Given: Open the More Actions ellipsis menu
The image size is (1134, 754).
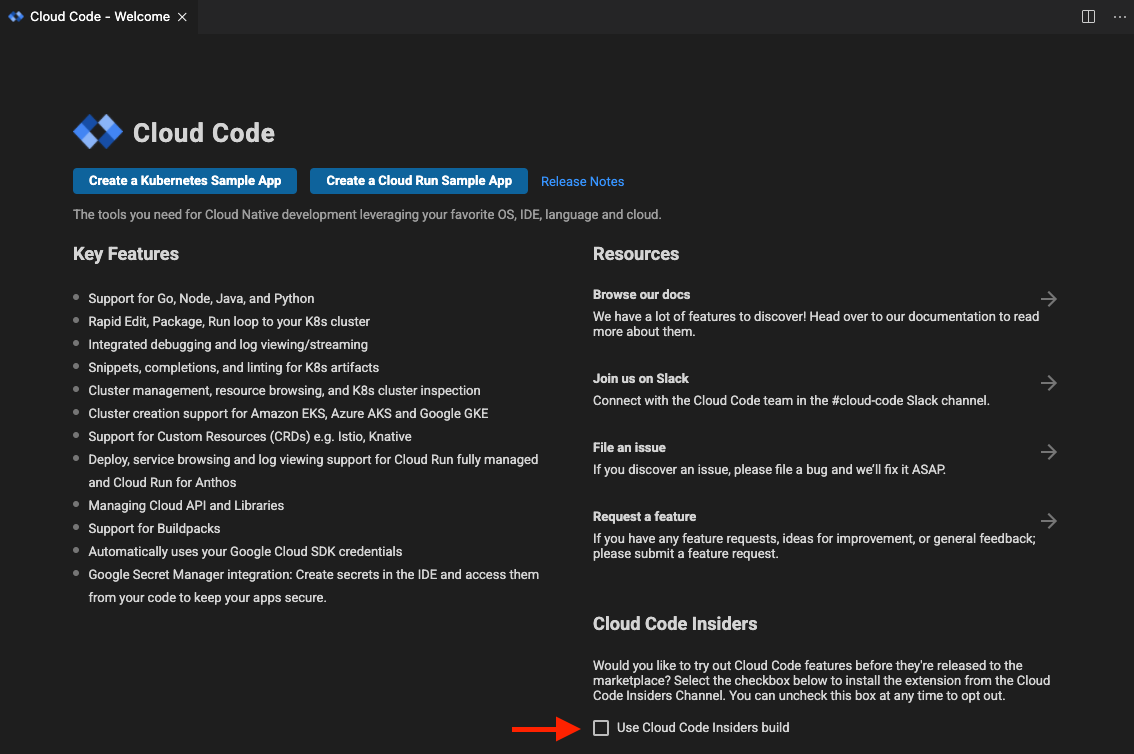Looking at the screenshot, I should [1119, 17].
